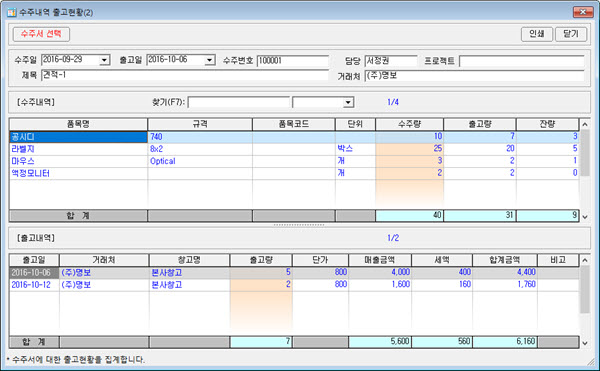
Task: Click the 비고 column header
Action: click(558, 260)
